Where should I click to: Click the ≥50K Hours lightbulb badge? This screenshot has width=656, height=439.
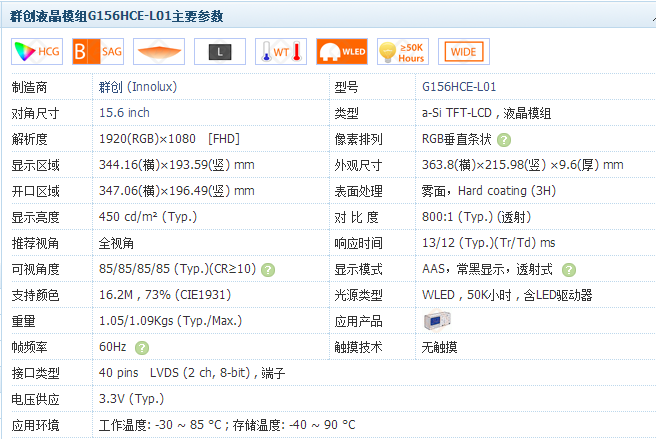pos(402,51)
